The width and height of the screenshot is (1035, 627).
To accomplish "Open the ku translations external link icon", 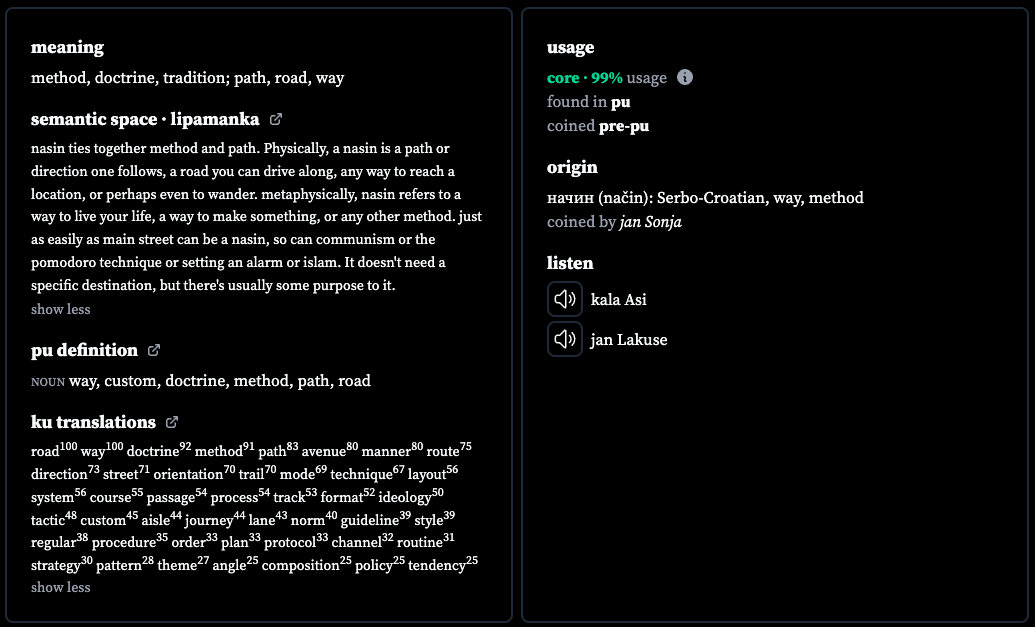I will click(x=172, y=422).
